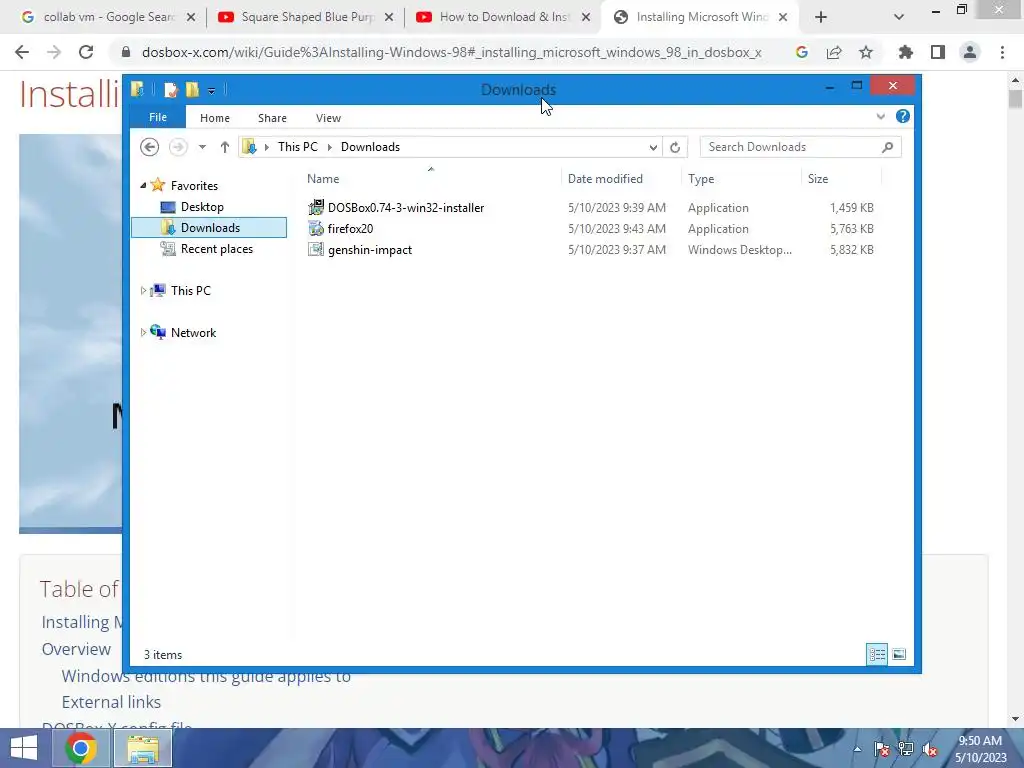The height and width of the screenshot is (768, 1024).
Task: Open Chrome profile avatar
Action: coord(970,52)
